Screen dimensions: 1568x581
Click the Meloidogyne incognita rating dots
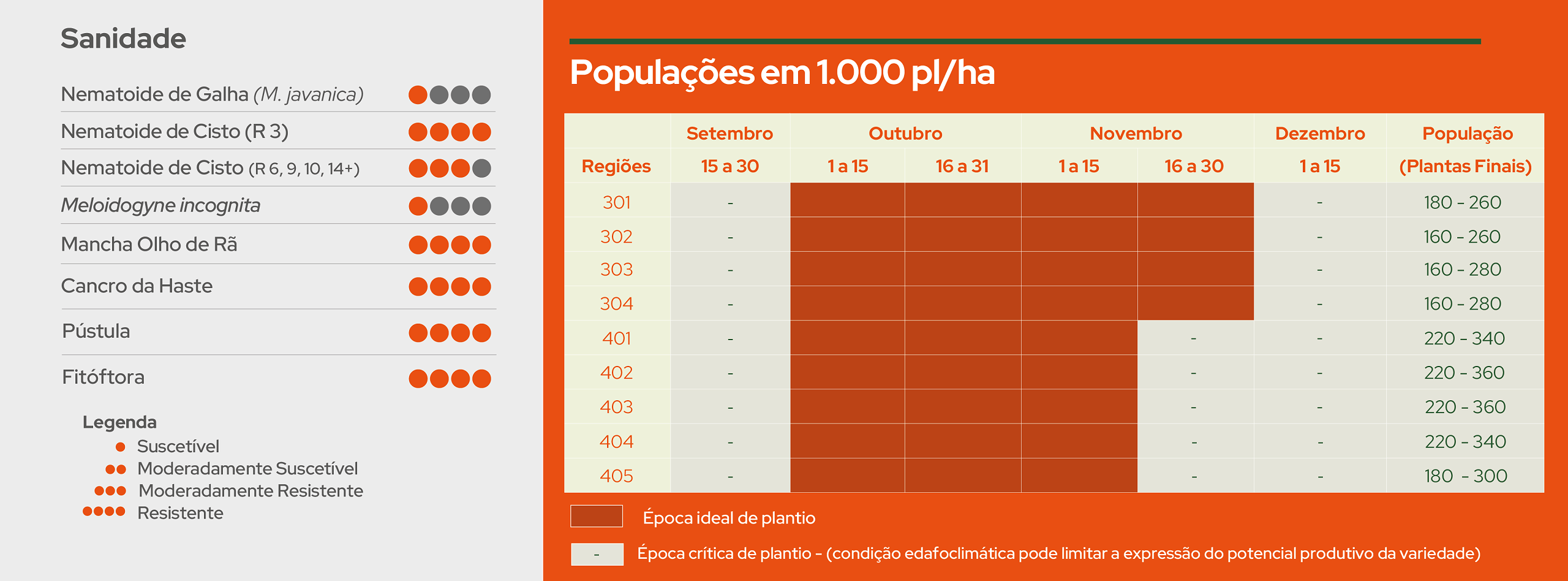click(450, 206)
